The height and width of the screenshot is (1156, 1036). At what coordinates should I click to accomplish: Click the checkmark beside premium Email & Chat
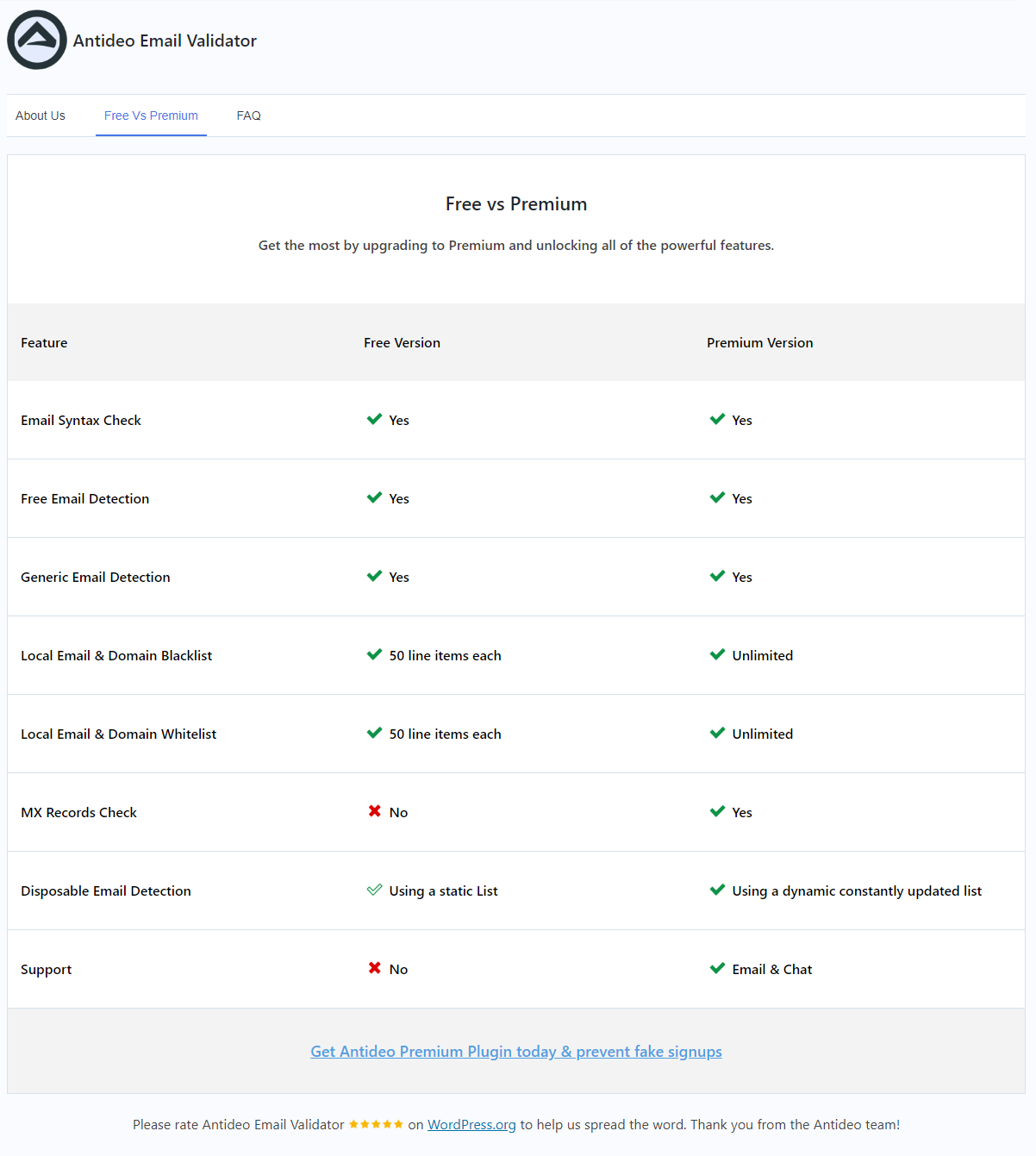point(717,968)
